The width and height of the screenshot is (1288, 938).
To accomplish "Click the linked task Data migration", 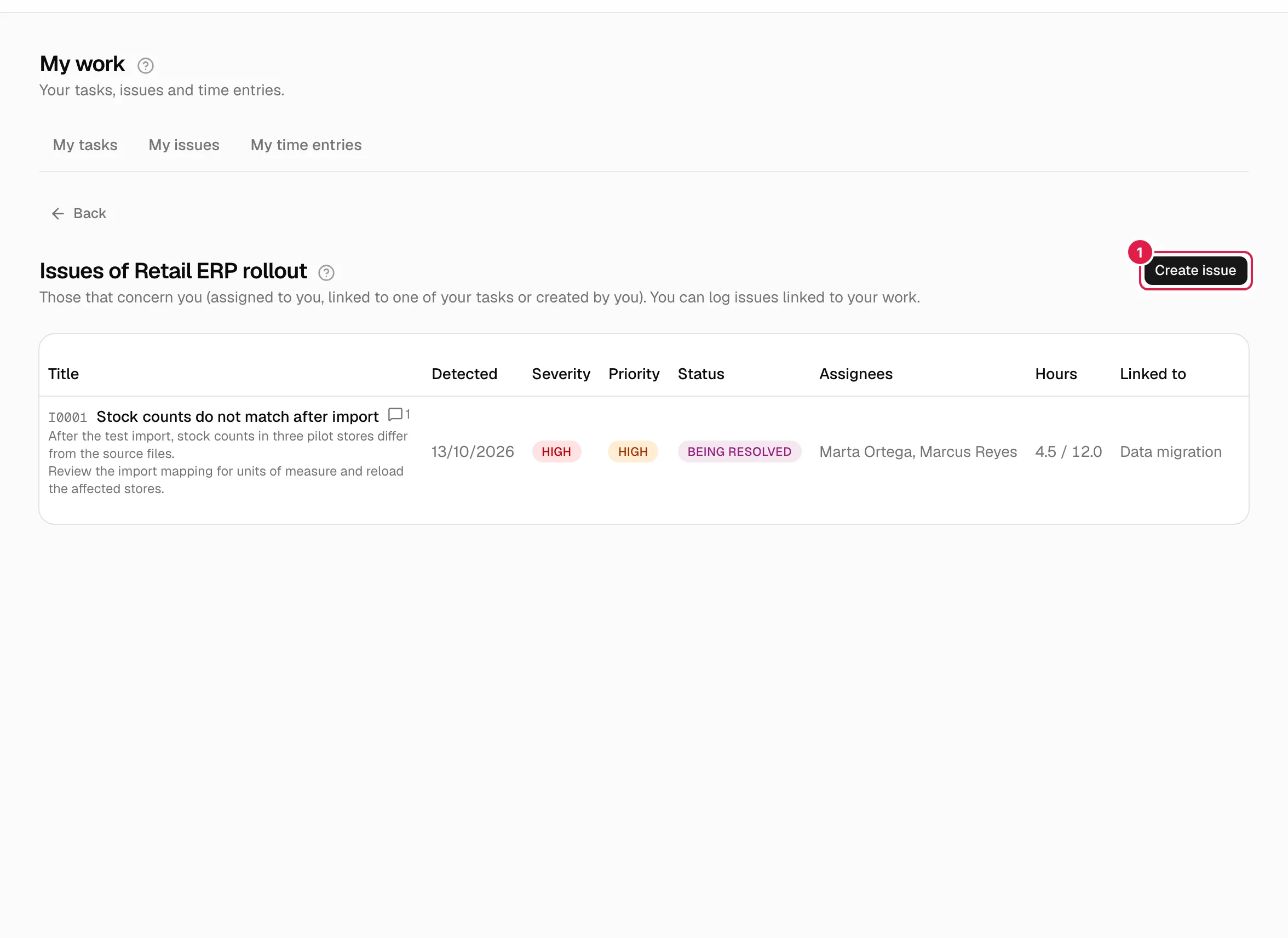I will pyautogui.click(x=1171, y=451).
